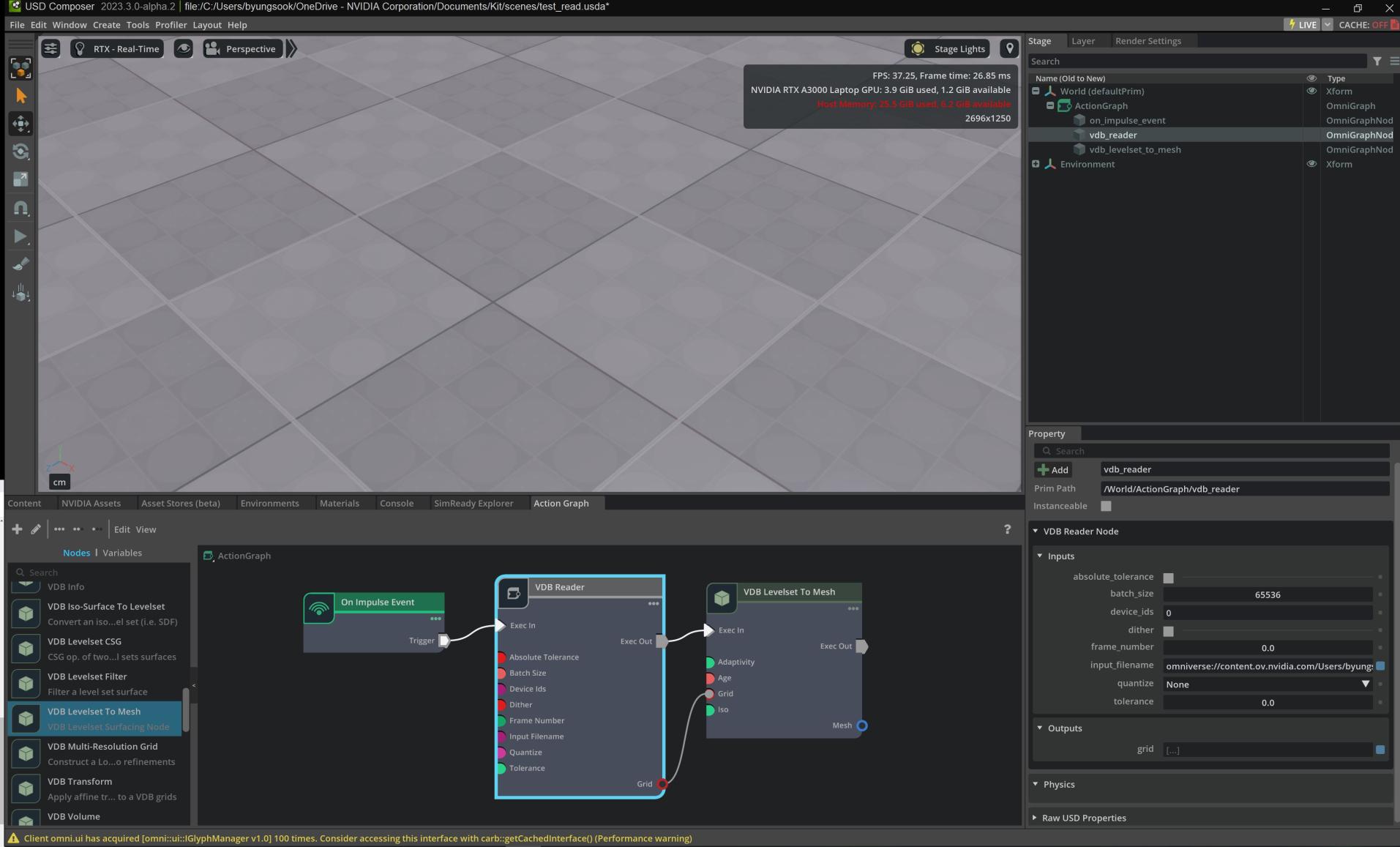Switch to Variables in node panel
Viewport: 1400px width, 847px height.
122,553
